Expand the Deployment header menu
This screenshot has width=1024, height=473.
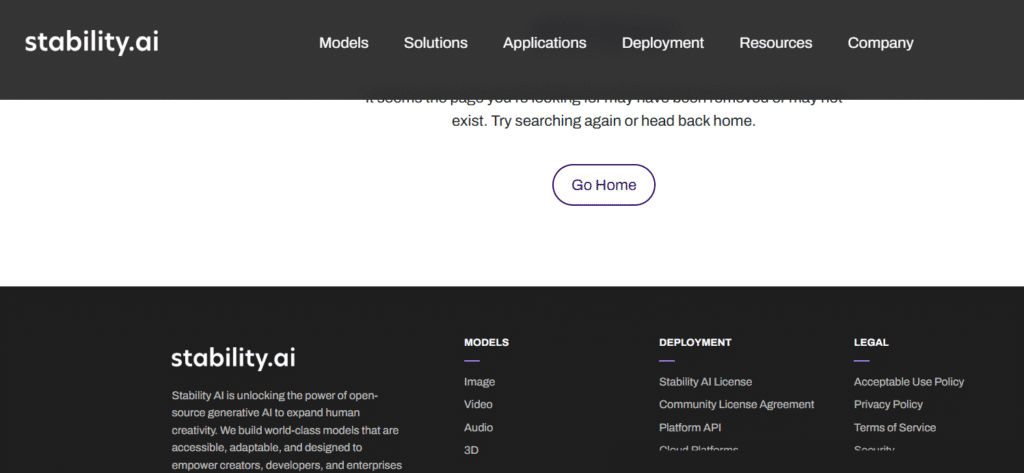662,43
